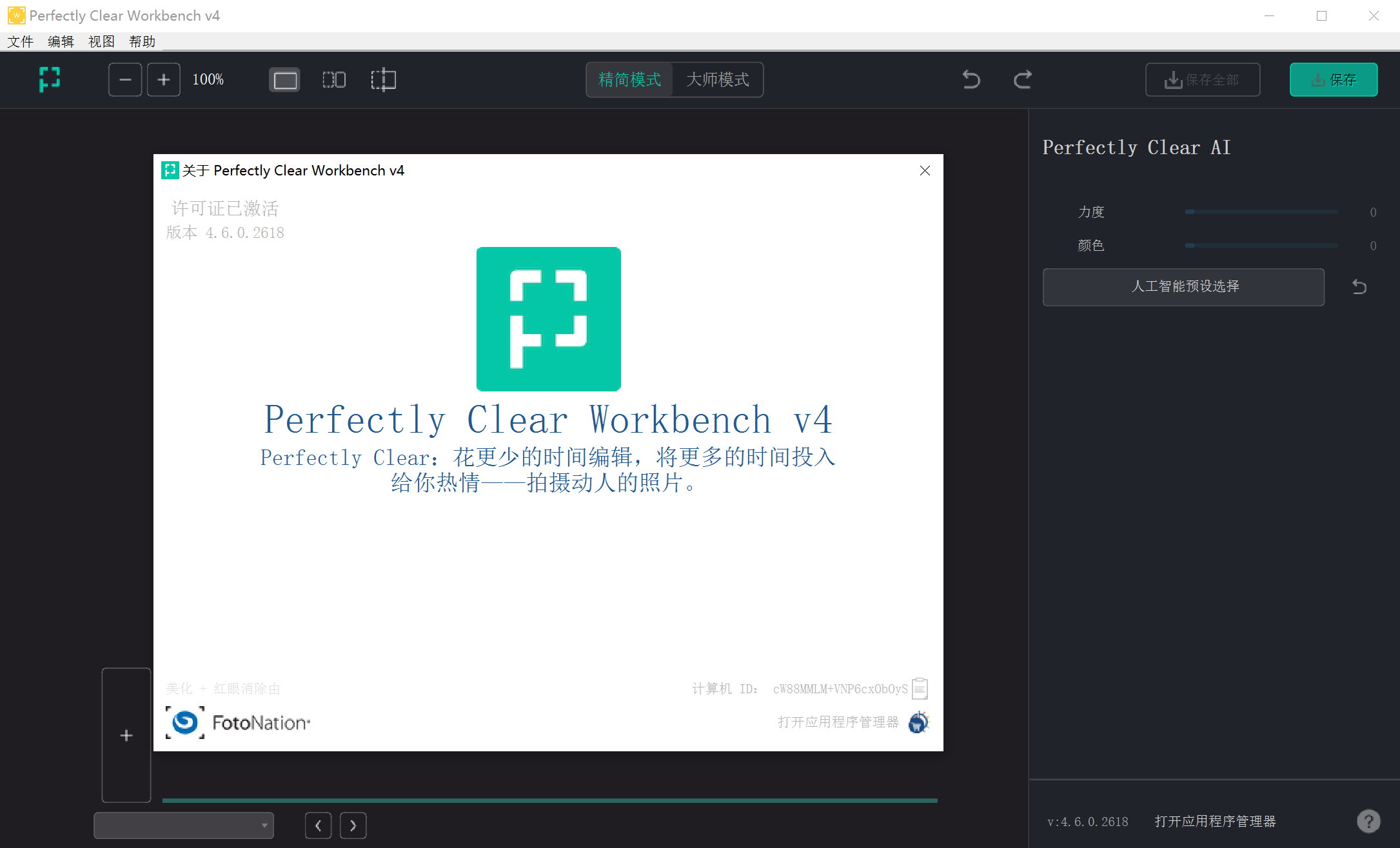This screenshot has width=1400, height=848.
Task: Zoom out with the minus button
Action: coord(125,80)
